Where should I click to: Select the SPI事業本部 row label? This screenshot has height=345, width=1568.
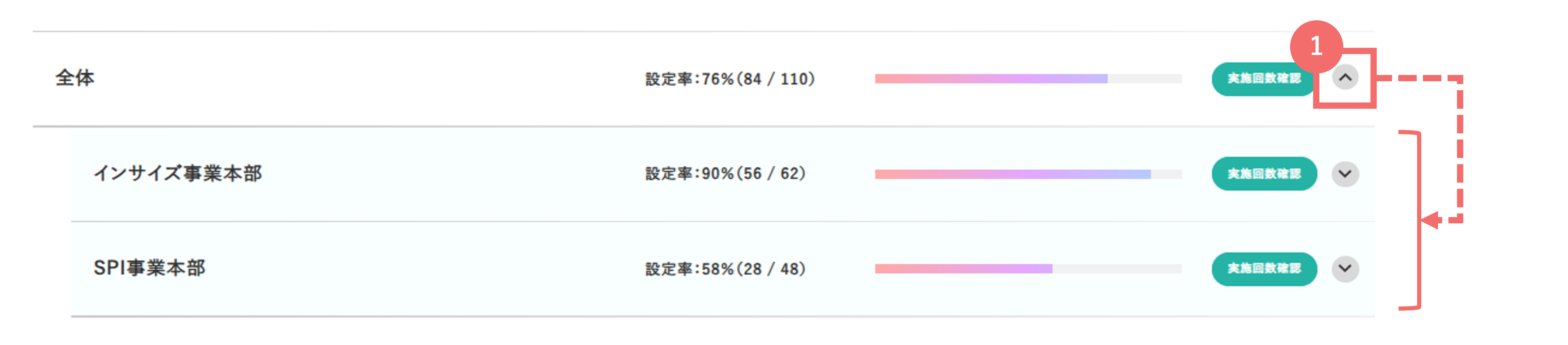click(149, 268)
